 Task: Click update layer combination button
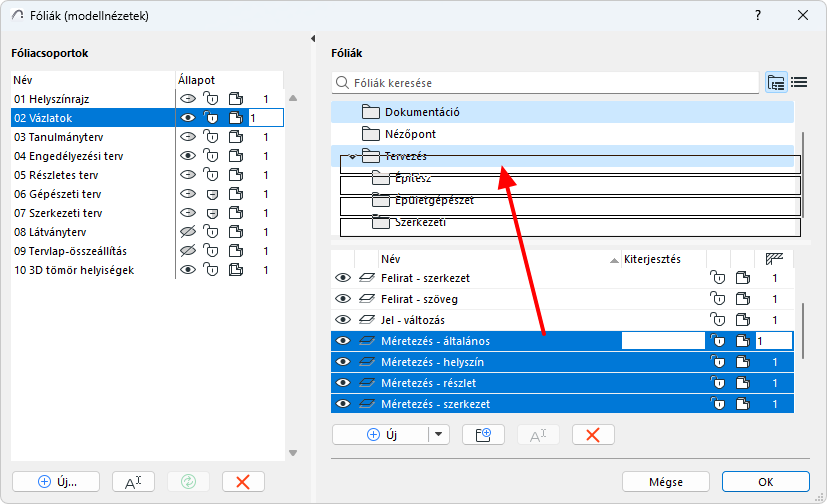188,481
